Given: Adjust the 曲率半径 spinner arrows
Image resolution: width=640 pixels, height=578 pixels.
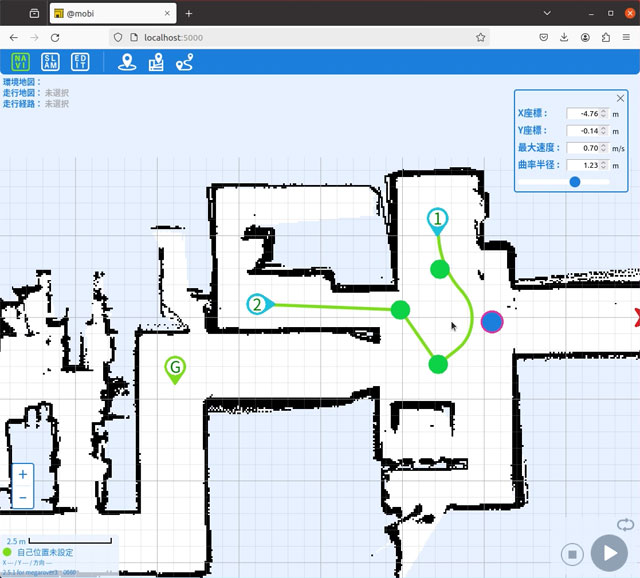Looking at the screenshot, I should [604, 165].
